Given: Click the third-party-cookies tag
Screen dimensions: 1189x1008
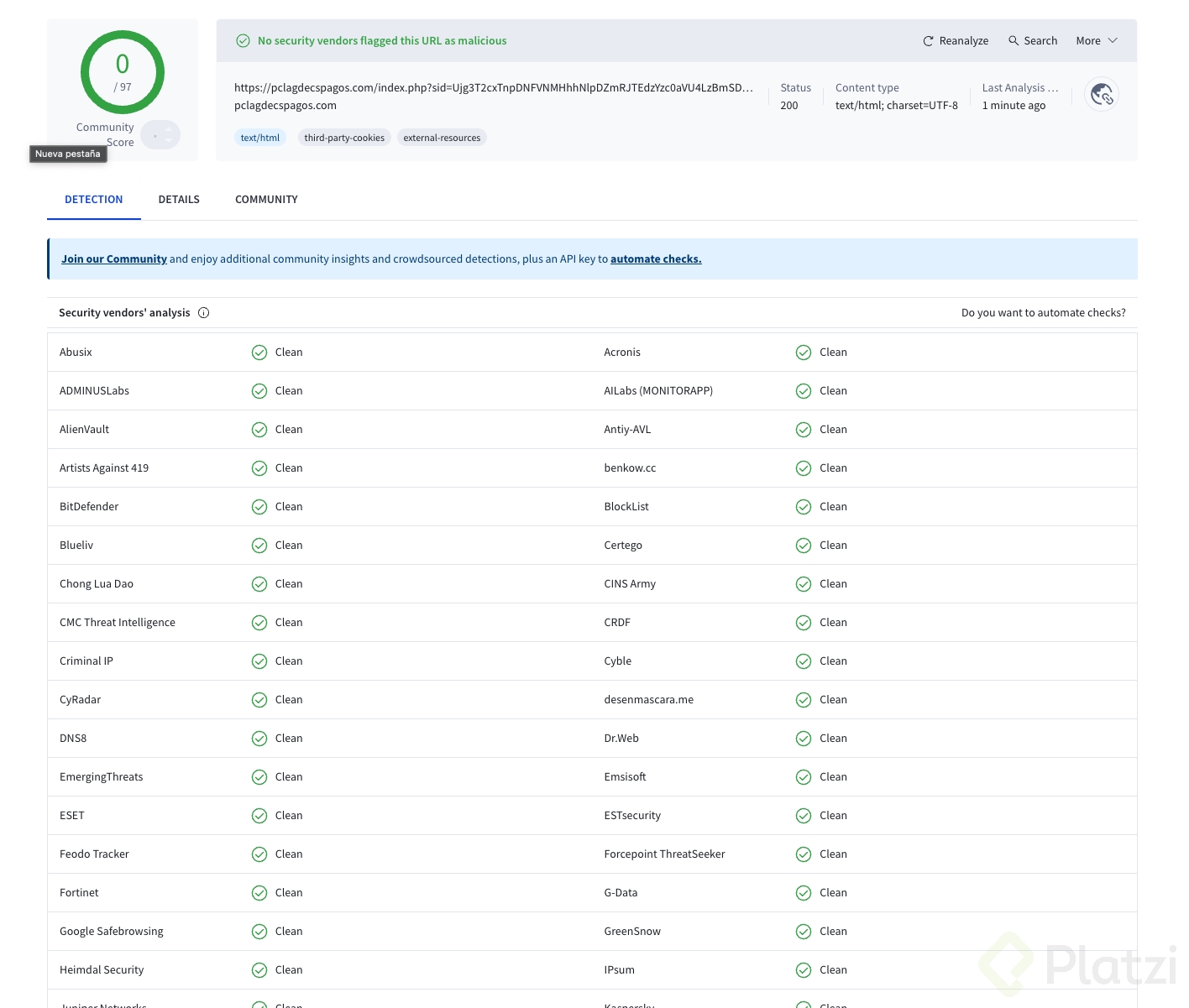Looking at the screenshot, I should [x=344, y=138].
